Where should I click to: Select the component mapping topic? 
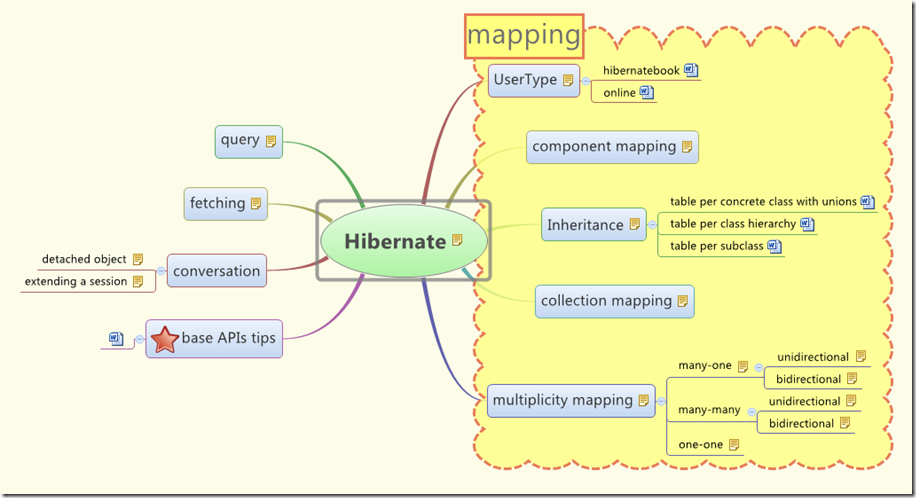[x=612, y=147]
